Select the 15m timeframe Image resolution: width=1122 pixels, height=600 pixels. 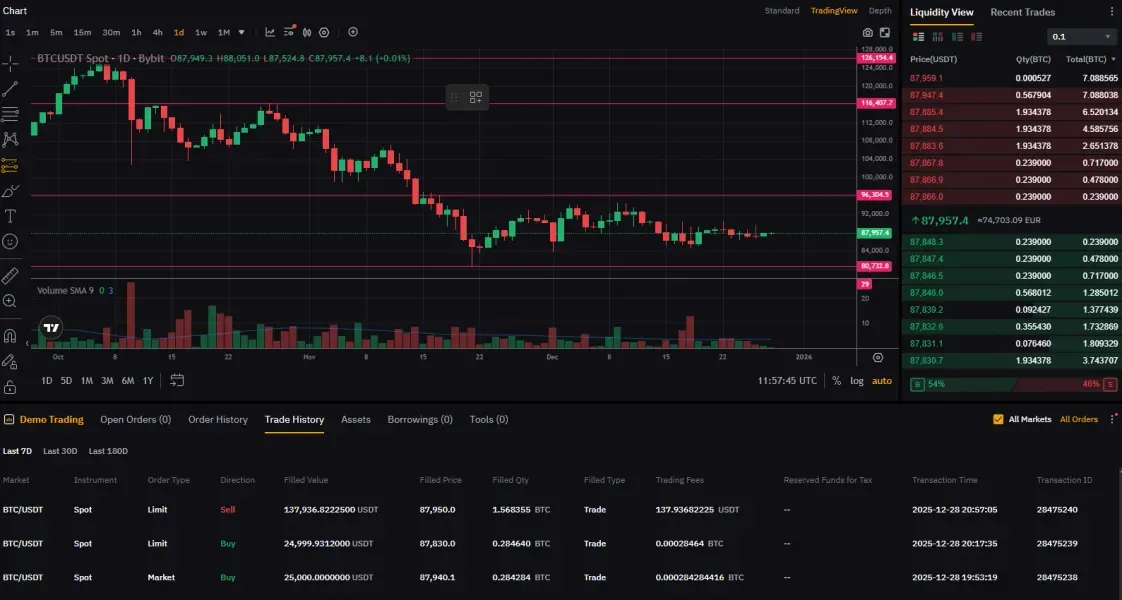tap(82, 32)
